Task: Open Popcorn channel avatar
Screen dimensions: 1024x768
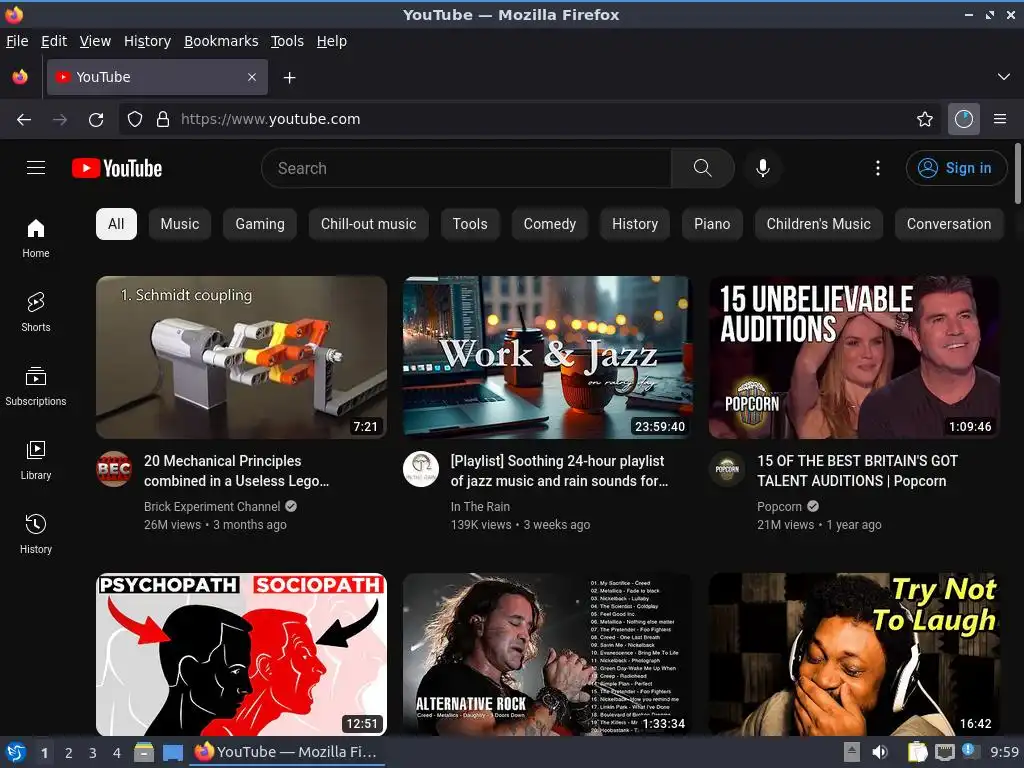Action: 727,469
